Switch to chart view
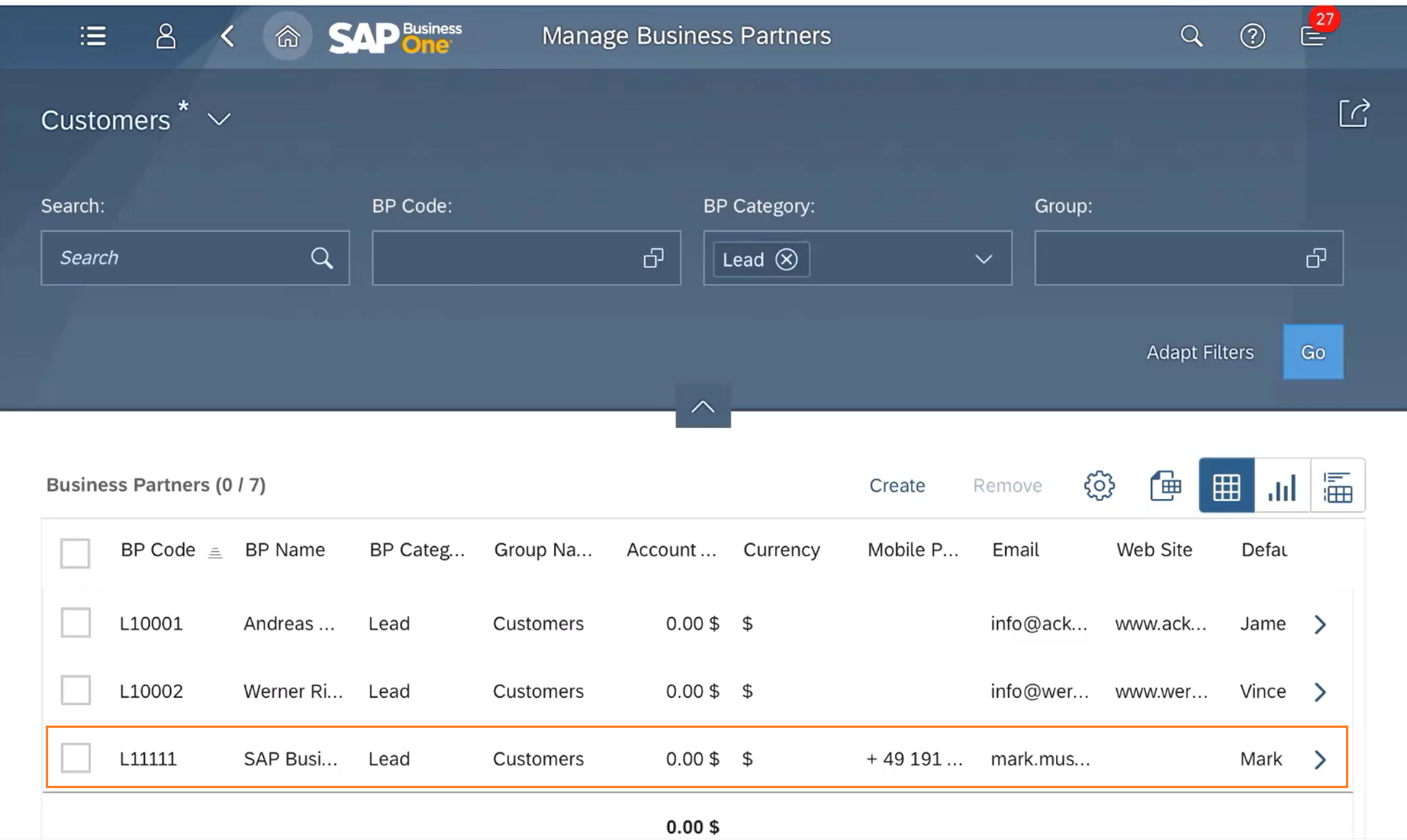 tap(1282, 486)
